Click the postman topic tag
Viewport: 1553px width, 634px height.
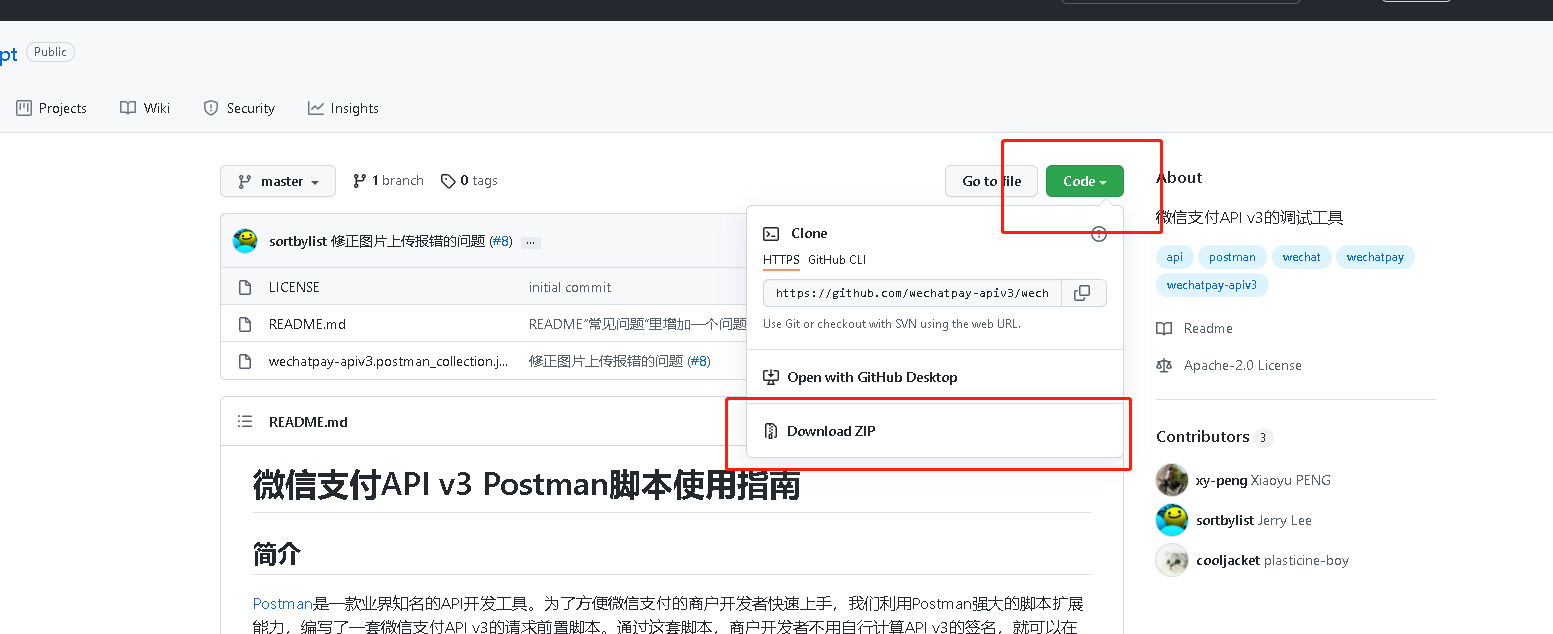click(1232, 257)
